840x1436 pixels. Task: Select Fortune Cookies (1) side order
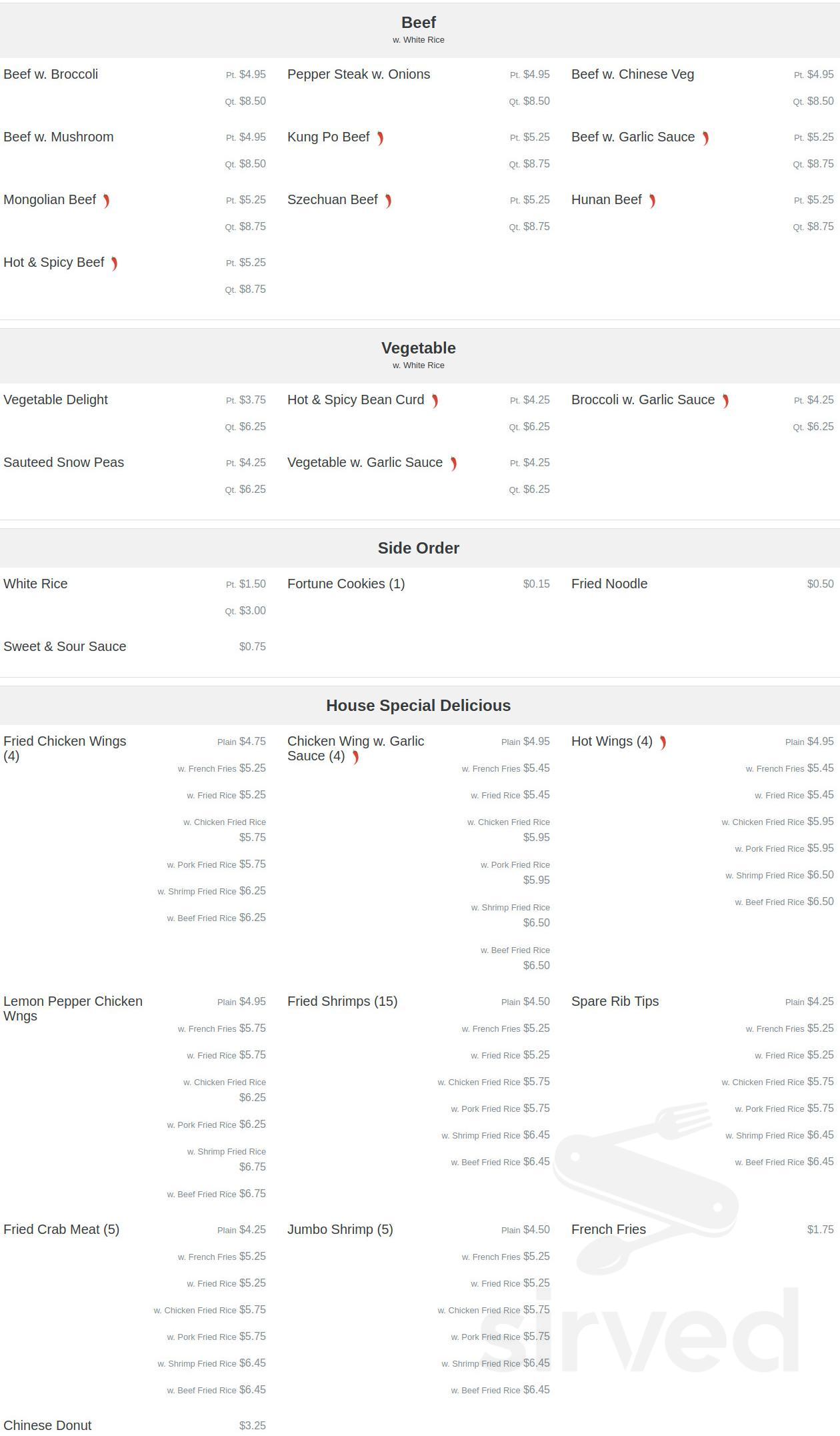click(345, 584)
